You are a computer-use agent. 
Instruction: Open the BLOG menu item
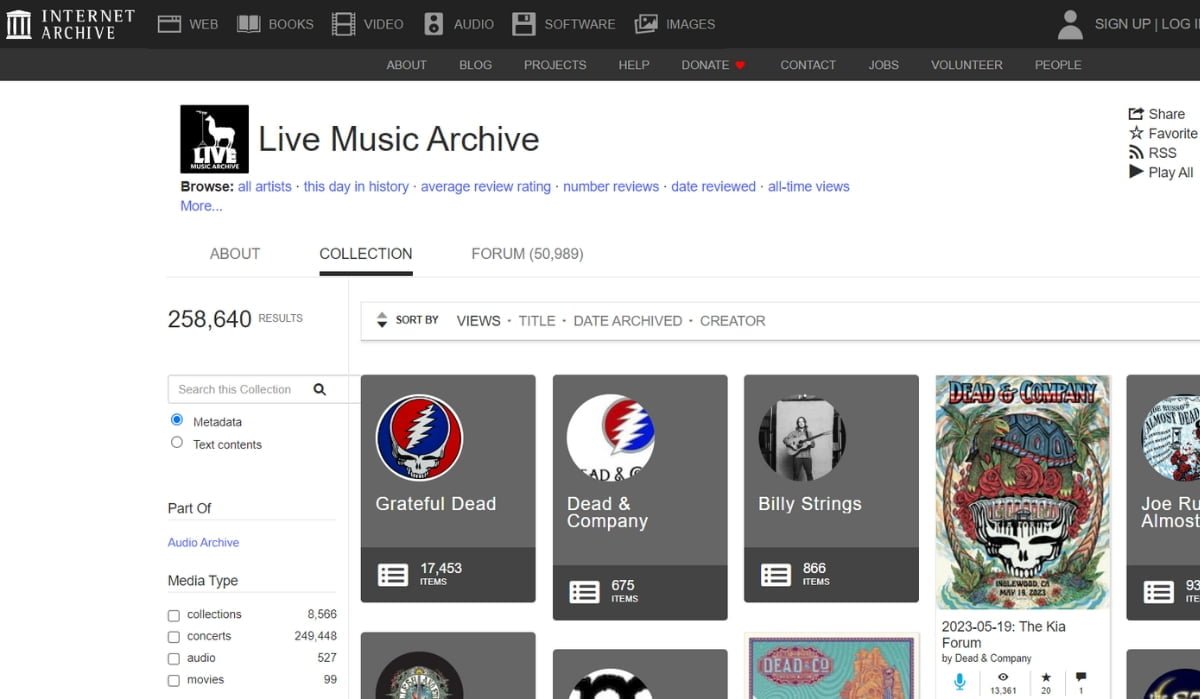click(475, 64)
